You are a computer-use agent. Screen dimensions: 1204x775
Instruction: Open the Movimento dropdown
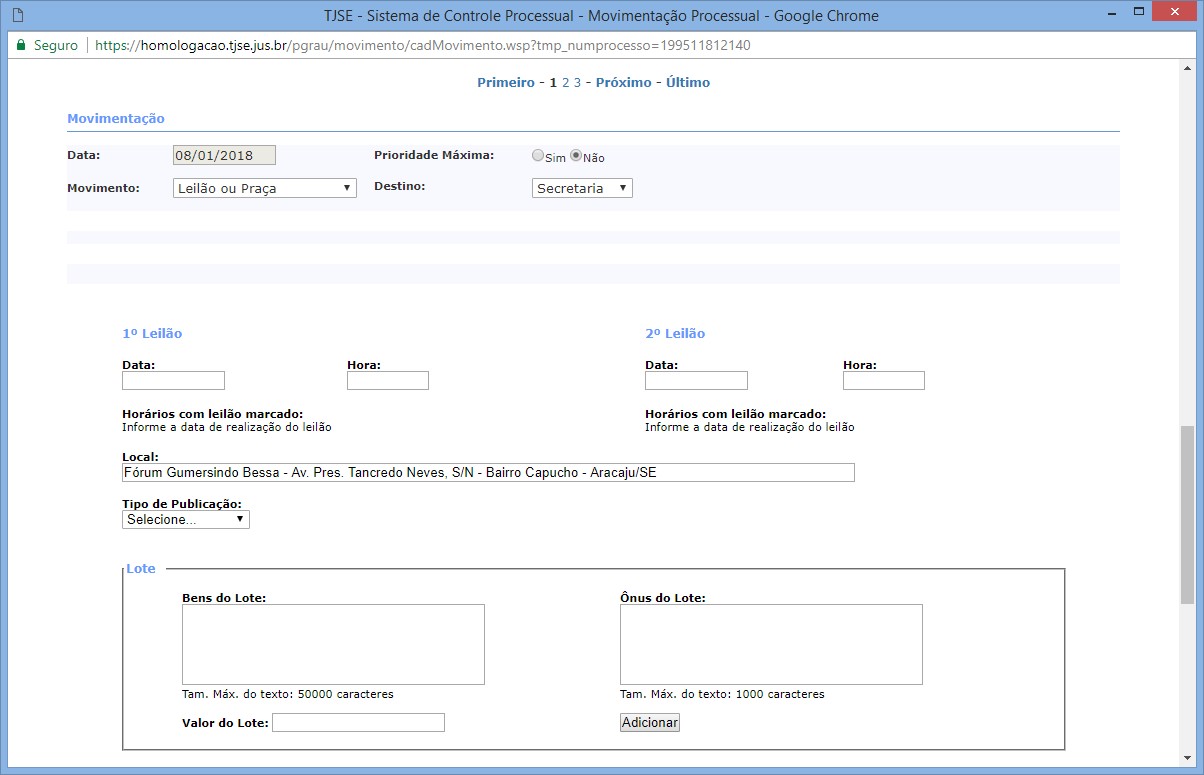(264, 188)
